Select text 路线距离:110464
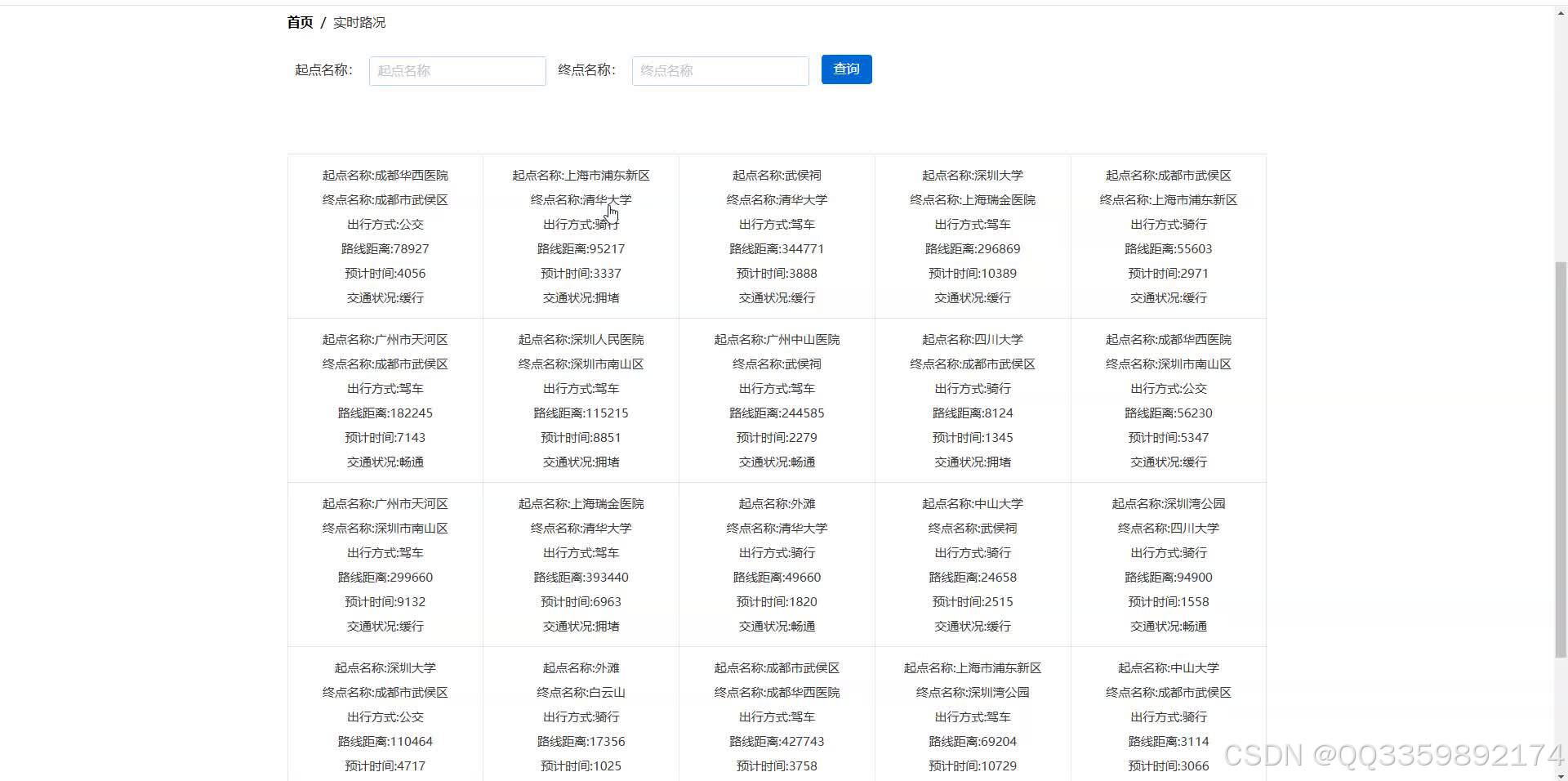This screenshot has height=781, width=1568. tap(385, 742)
